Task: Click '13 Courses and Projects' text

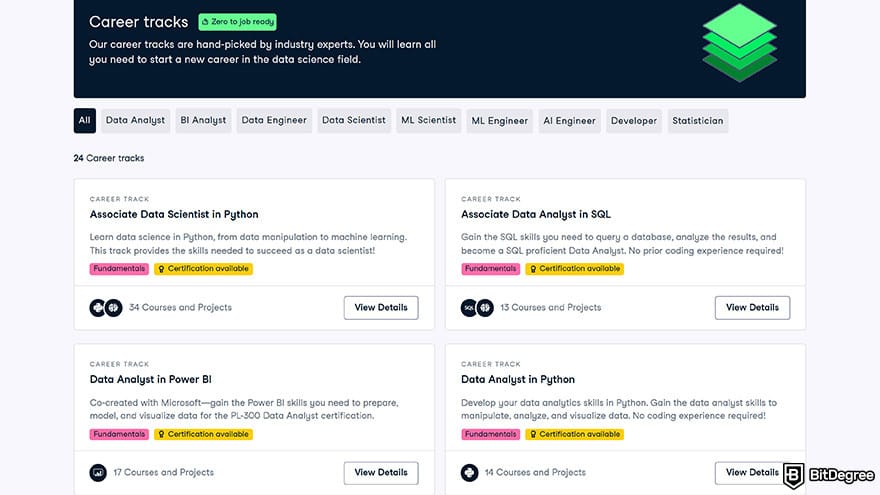Action: coord(551,308)
